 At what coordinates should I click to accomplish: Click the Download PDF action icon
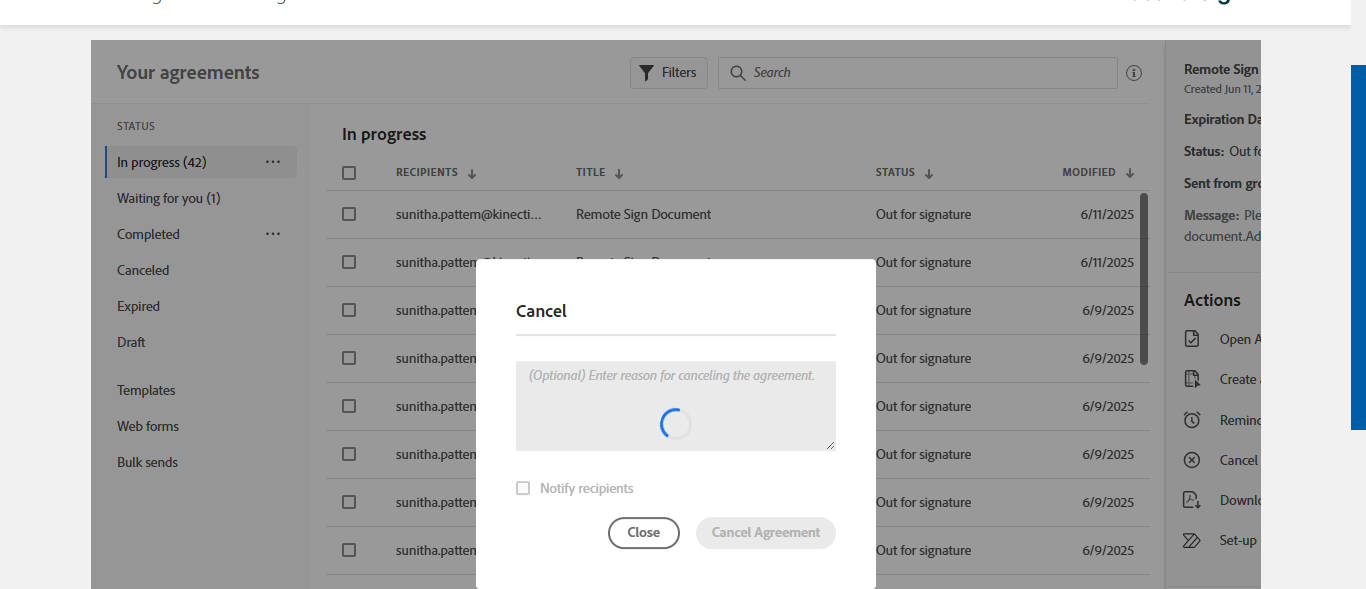pos(1192,500)
